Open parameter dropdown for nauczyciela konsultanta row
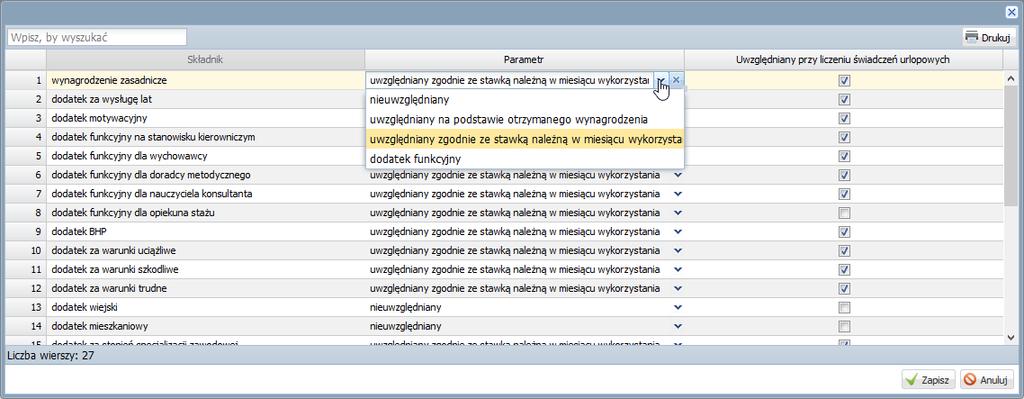 pyautogui.click(x=677, y=194)
